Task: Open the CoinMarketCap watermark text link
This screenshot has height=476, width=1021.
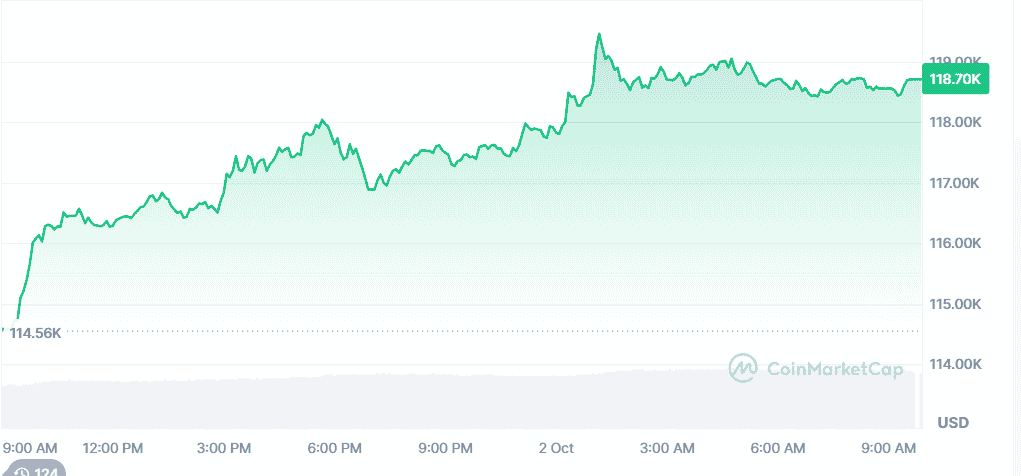Action: click(x=835, y=368)
